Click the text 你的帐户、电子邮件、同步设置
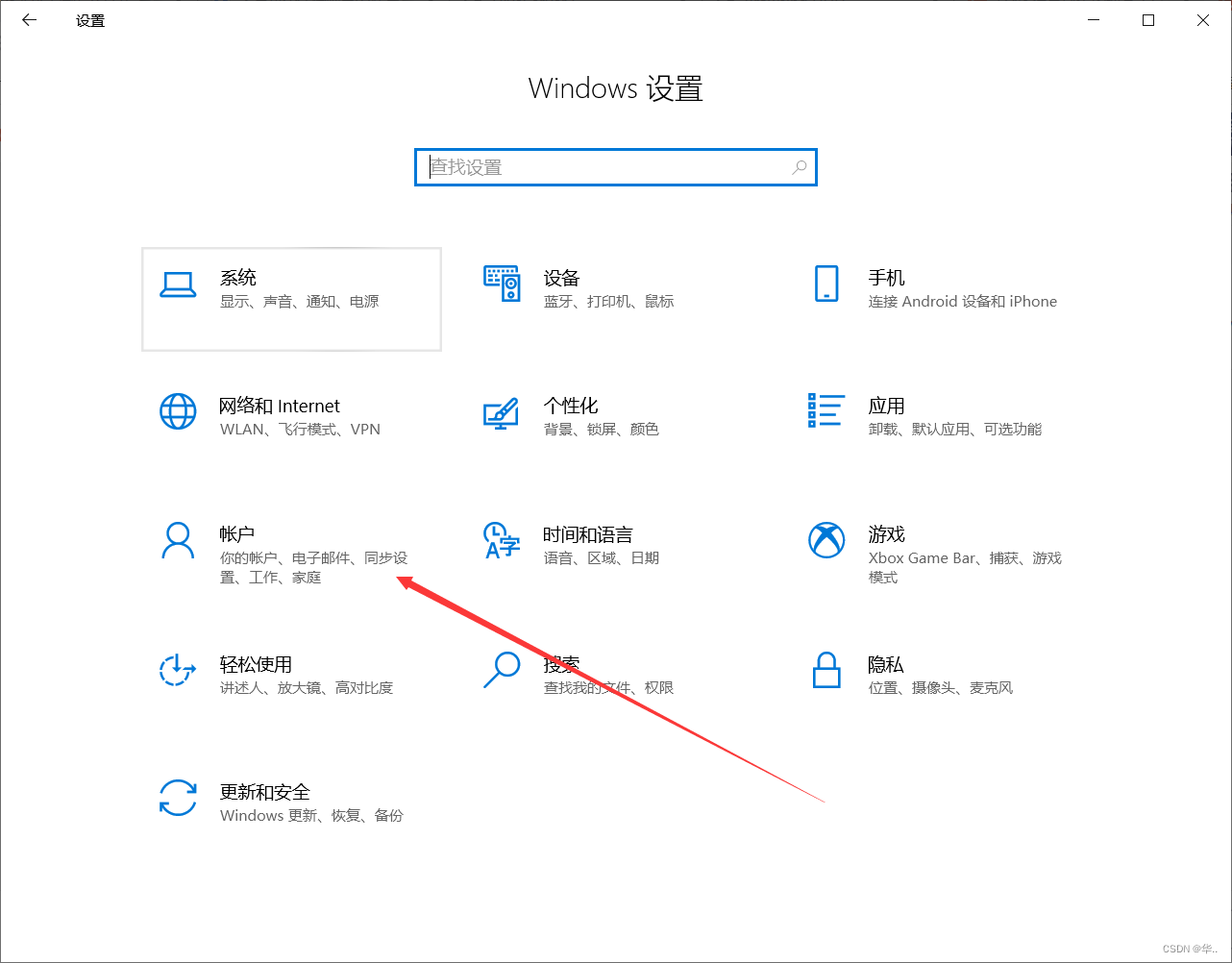The height and width of the screenshot is (963, 1232). click(x=314, y=568)
